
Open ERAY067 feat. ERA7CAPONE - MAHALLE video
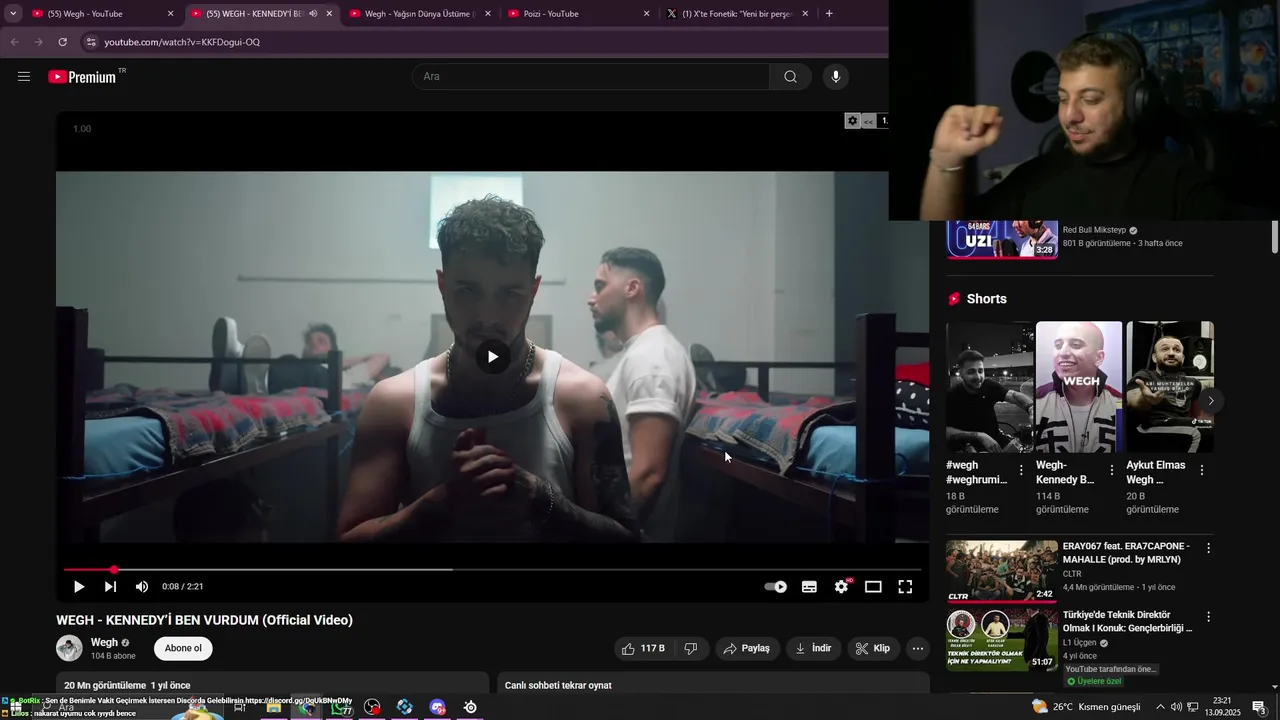click(1002, 571)
